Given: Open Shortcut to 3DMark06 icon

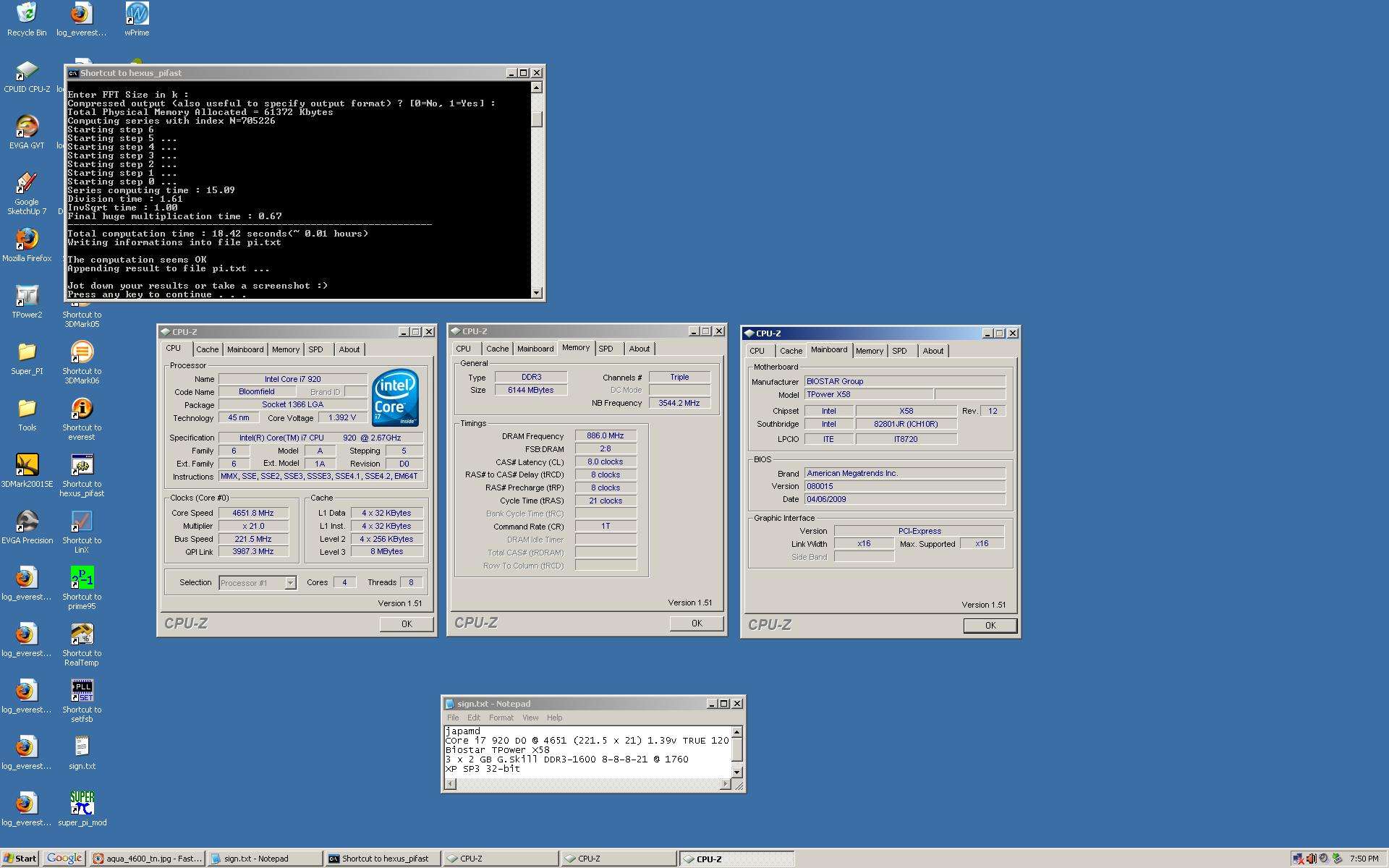Looking at the screenshot, I should point(82,362).
